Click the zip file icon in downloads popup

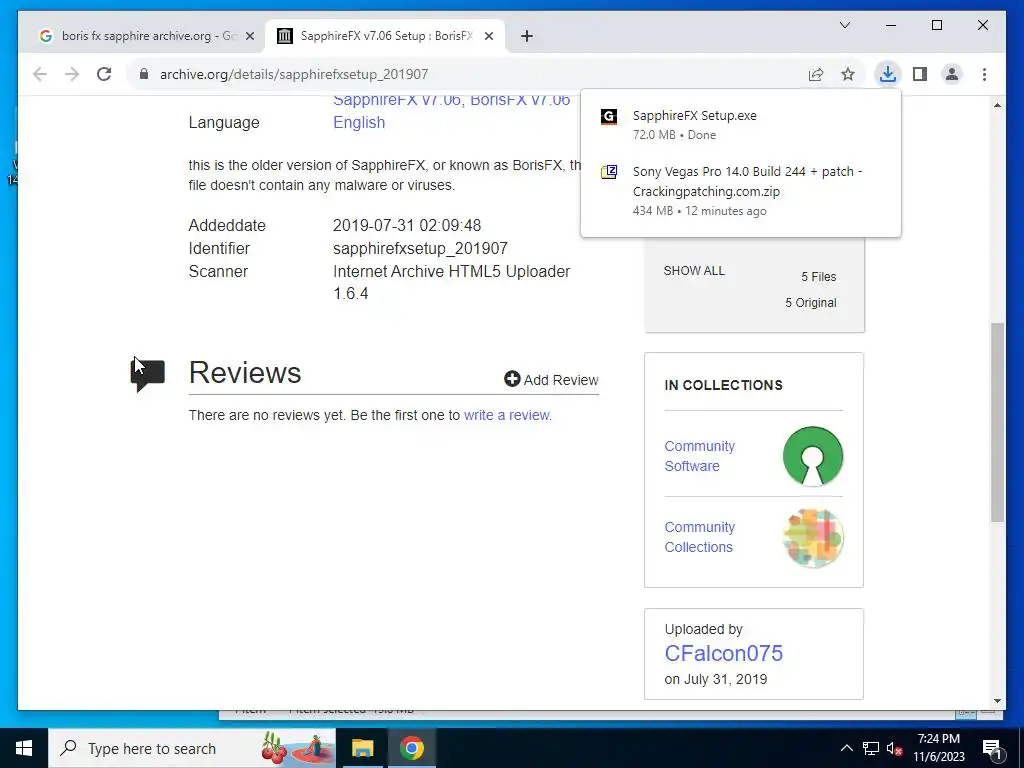pyautogui.click(x=609, y=172)
